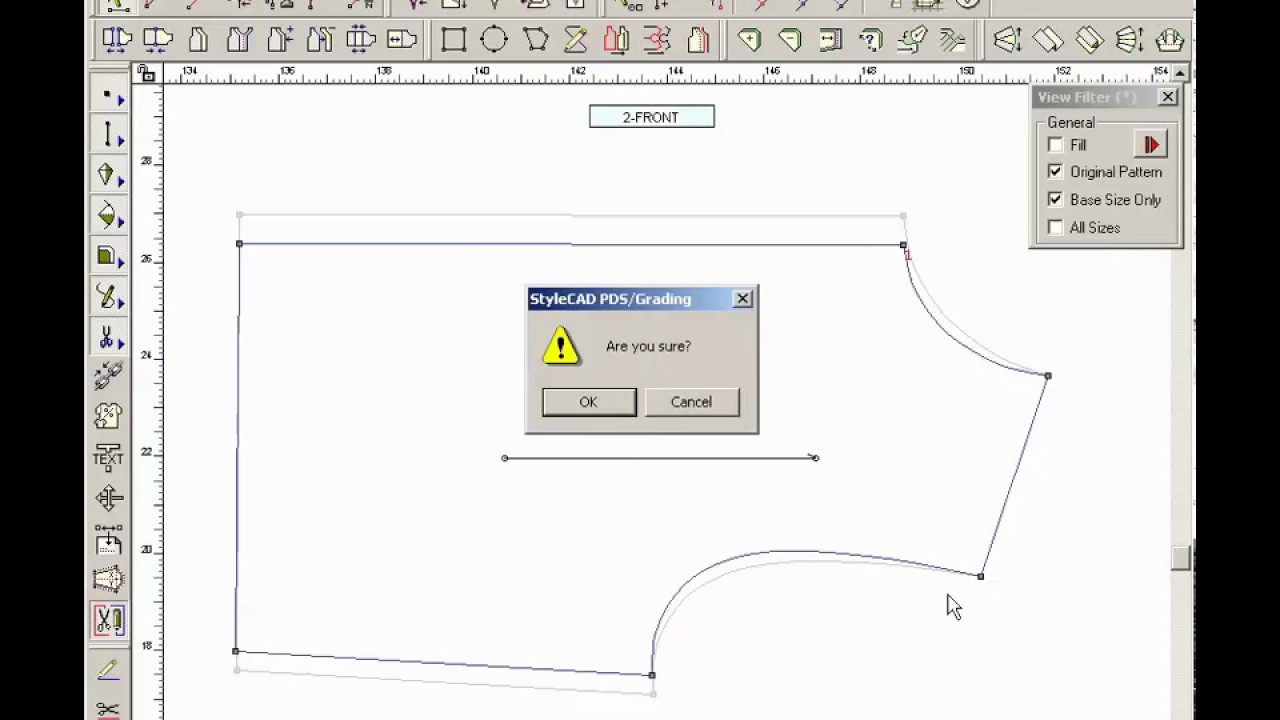Click the bodice piece with plus sign icon
Image resolution: width=1280 pixels, height=720 pixels.
[x=279, y=40]
